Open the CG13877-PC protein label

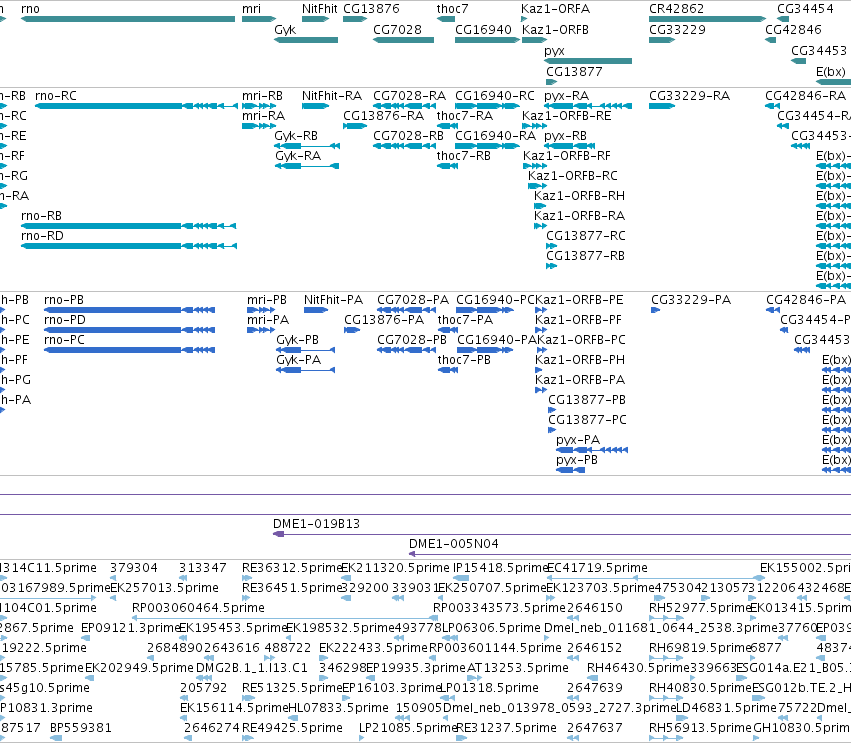pos(587,420)
